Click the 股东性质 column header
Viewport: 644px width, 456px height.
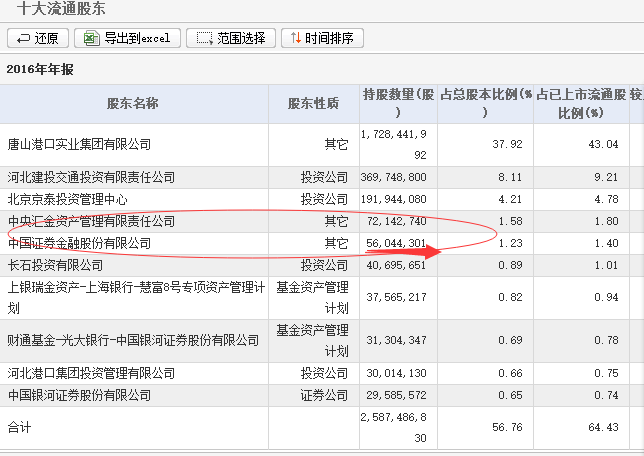tap(314, 104)
